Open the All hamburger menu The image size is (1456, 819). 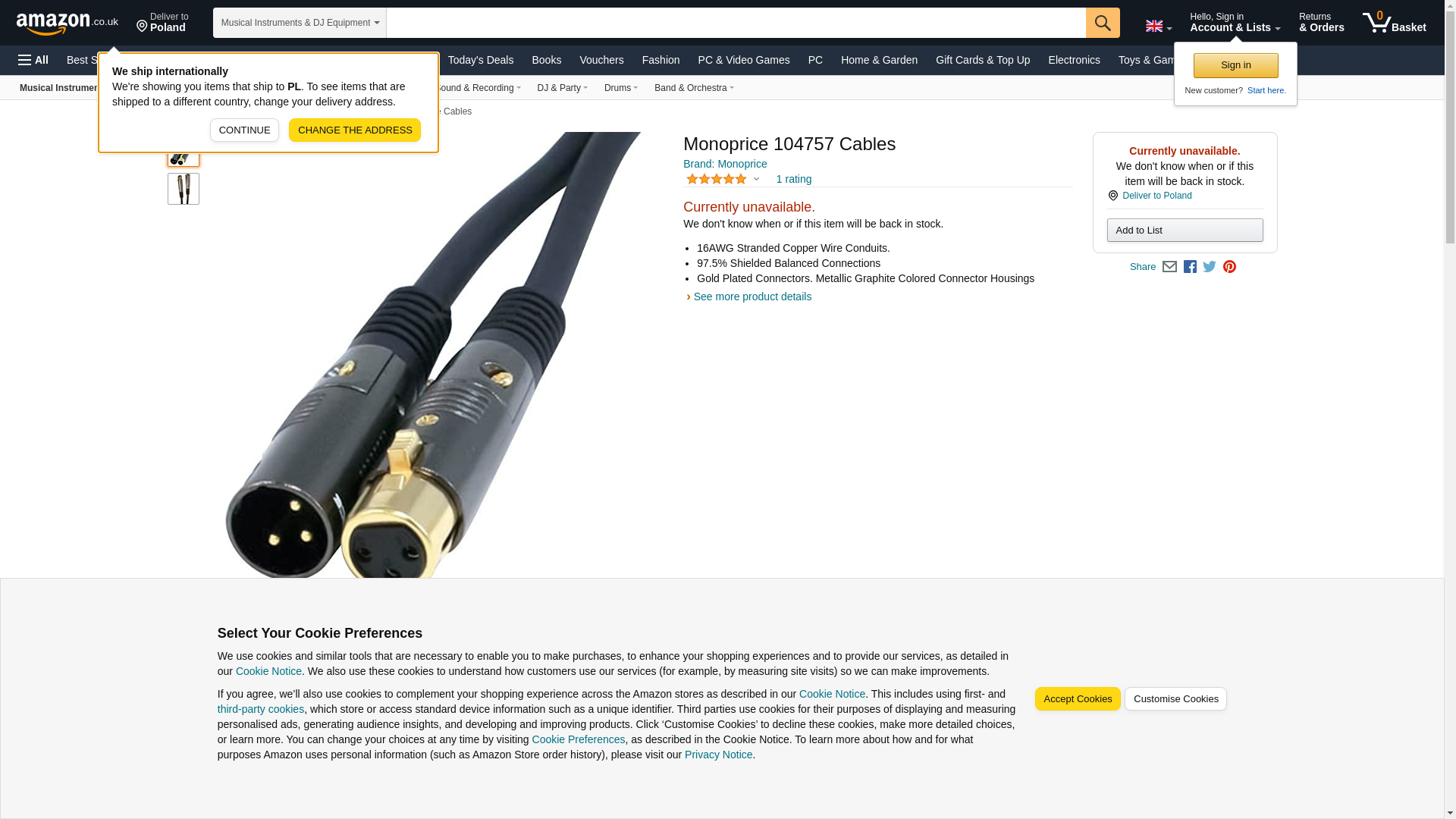pyautogui.click(x=33, y=60)
